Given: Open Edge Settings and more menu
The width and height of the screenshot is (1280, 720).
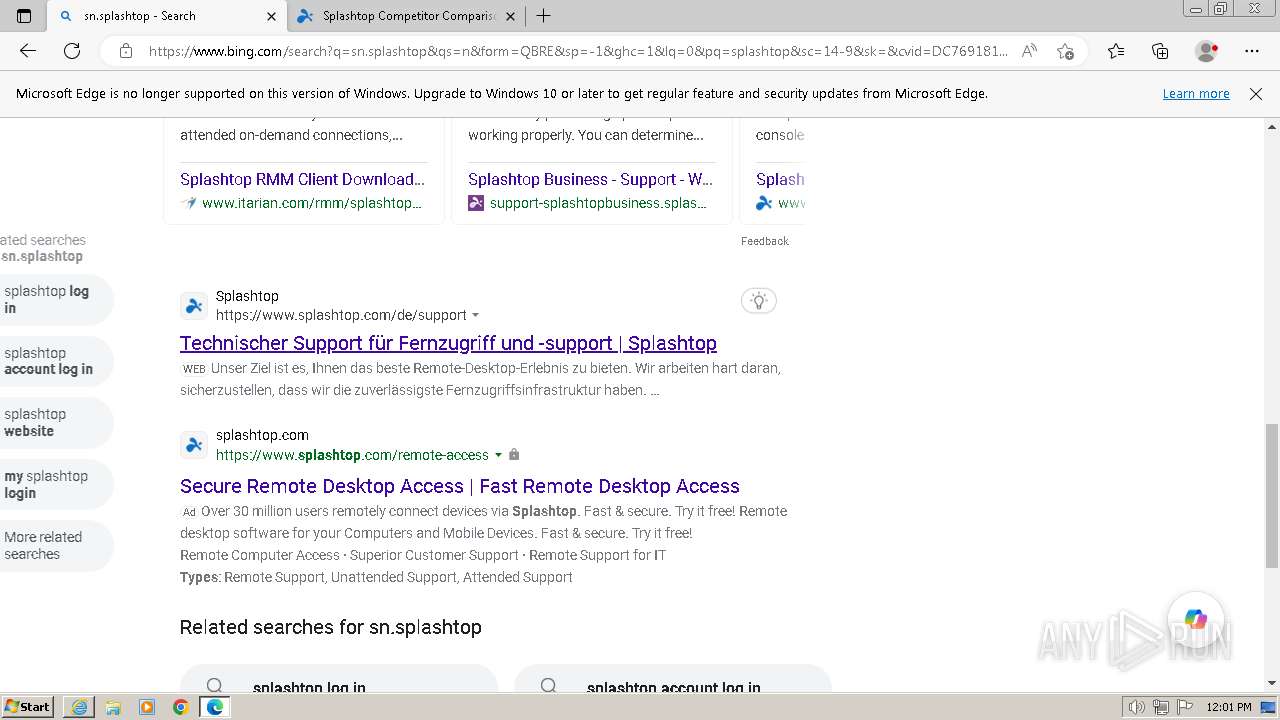Looking at the screenshot, I should pos(1252,51).
